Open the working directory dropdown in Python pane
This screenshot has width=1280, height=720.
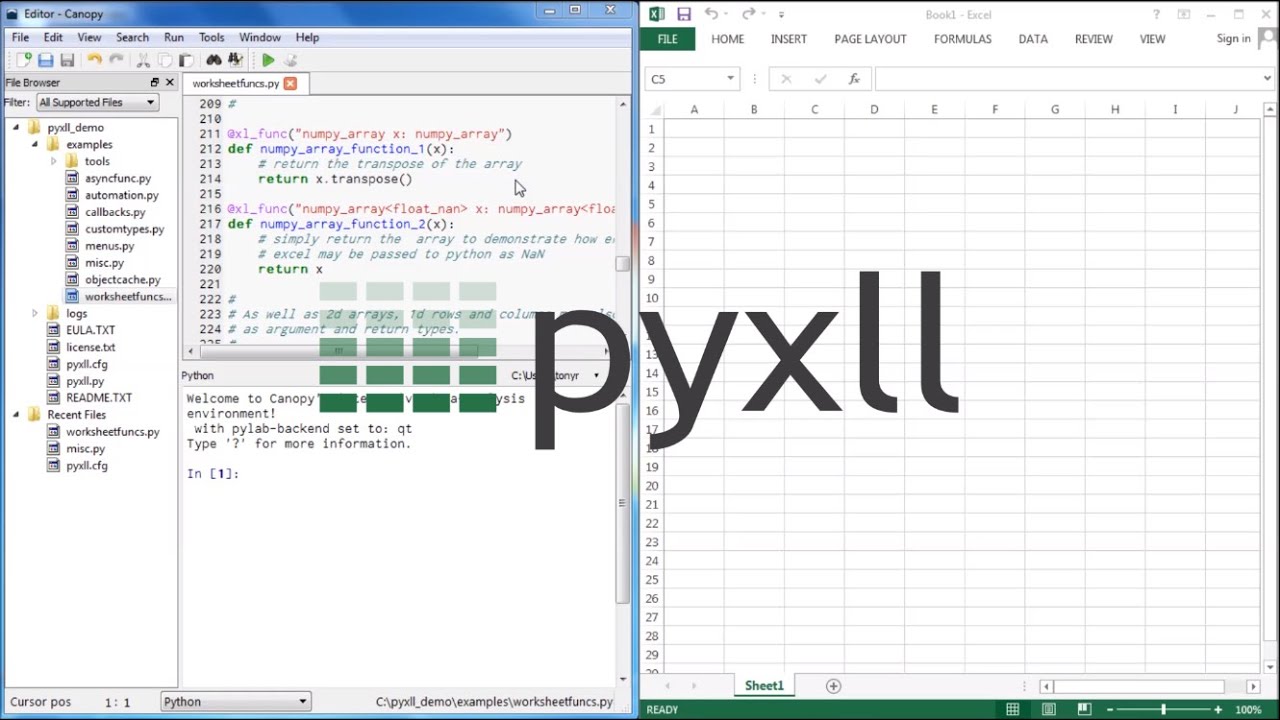coord(596,376)
